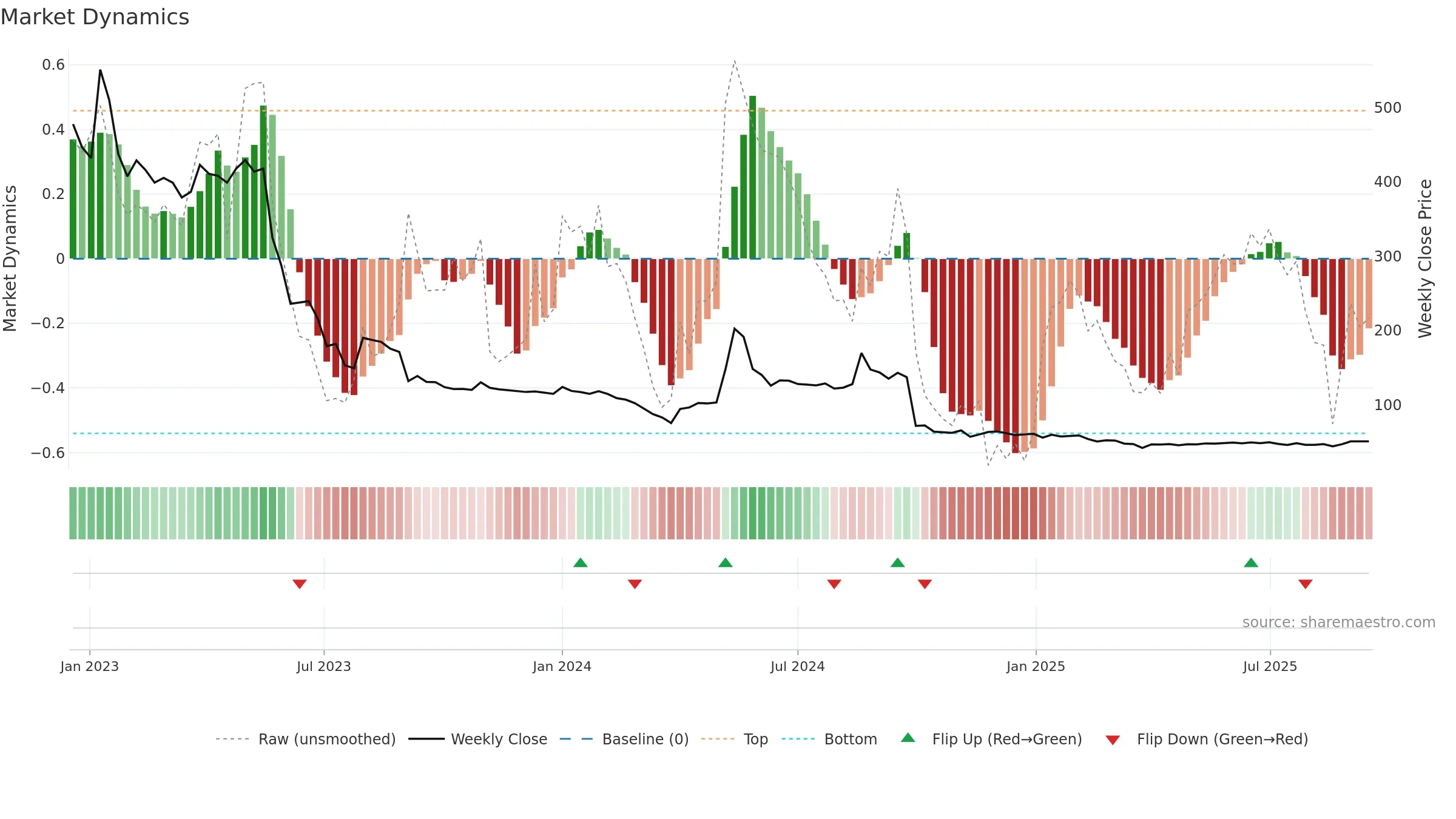
Task: Click the red flip-down marker just after Jul 2025
Action: (x=1306, y=584)
